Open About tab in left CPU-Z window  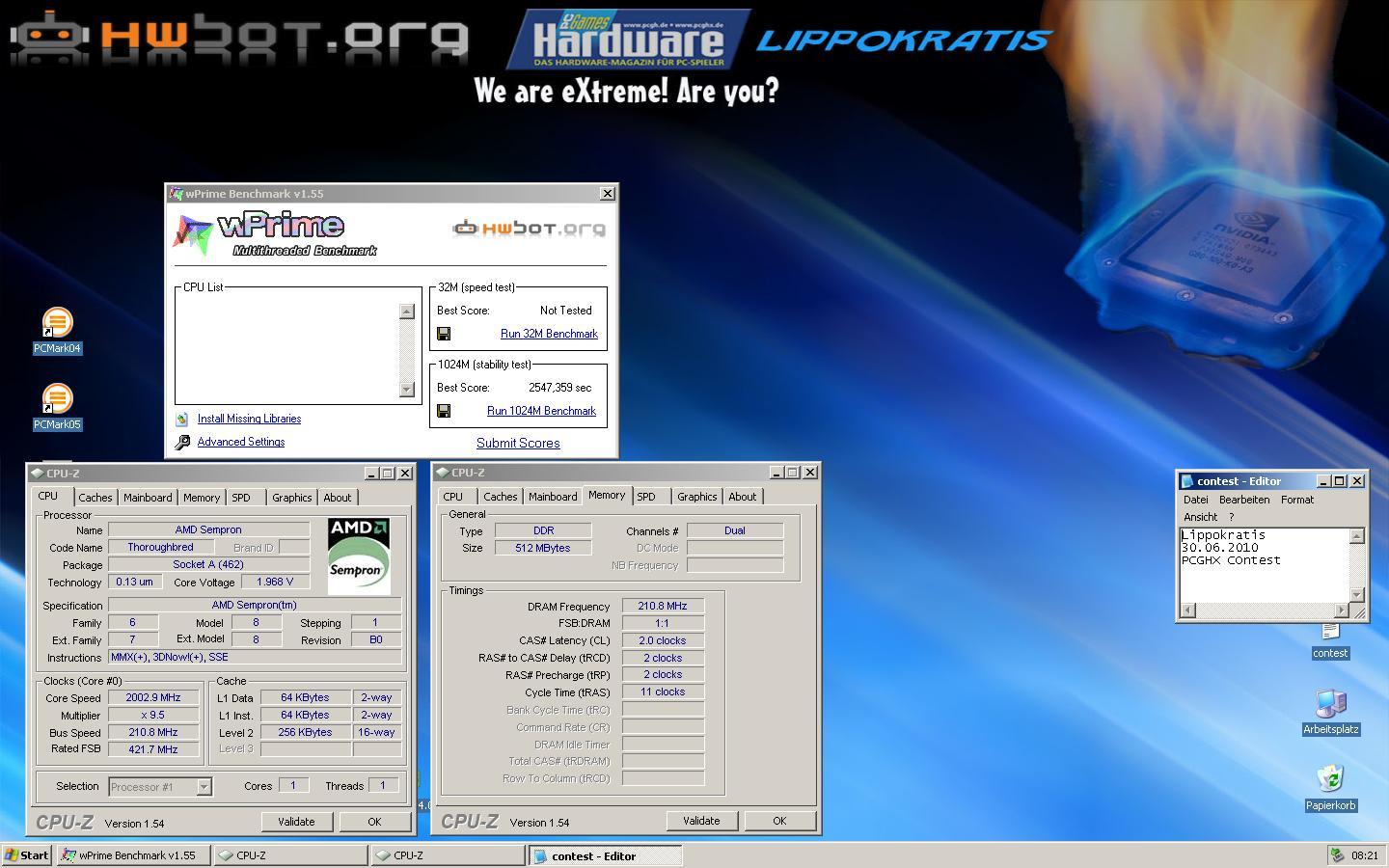[338, 498]
